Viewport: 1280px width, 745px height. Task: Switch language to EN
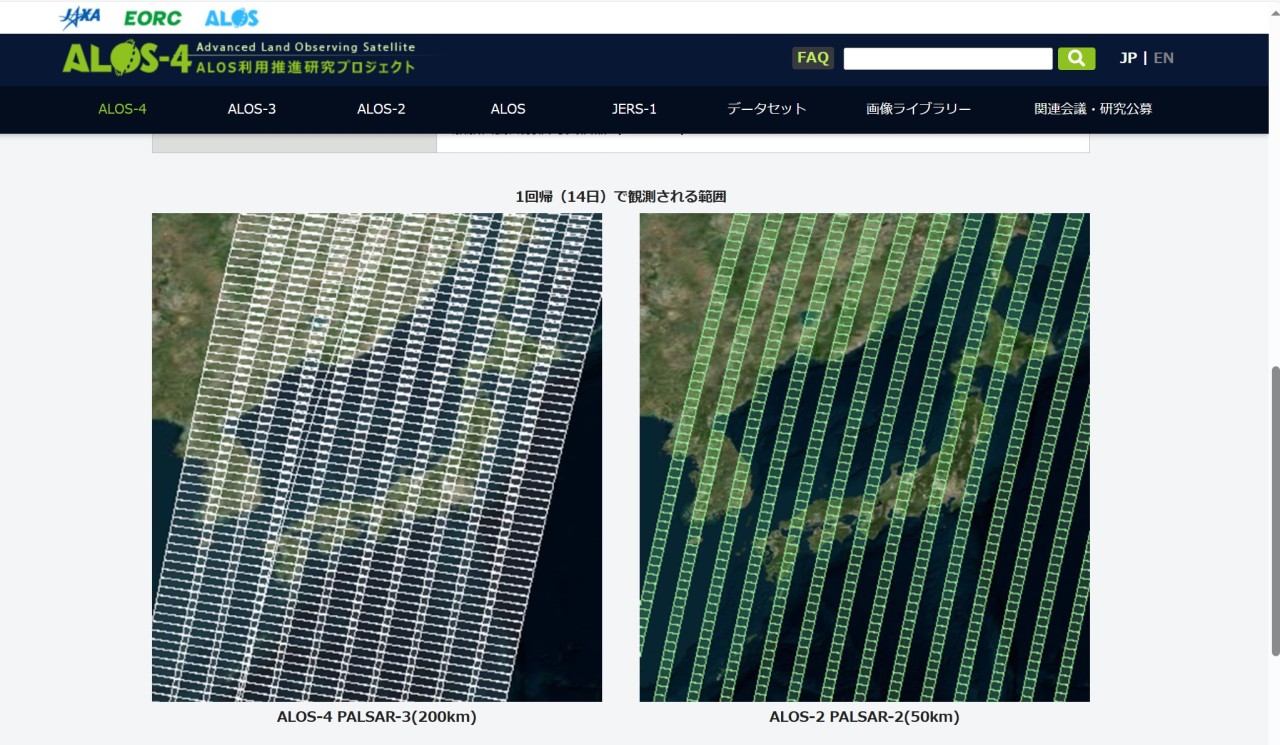(1163, 58)
